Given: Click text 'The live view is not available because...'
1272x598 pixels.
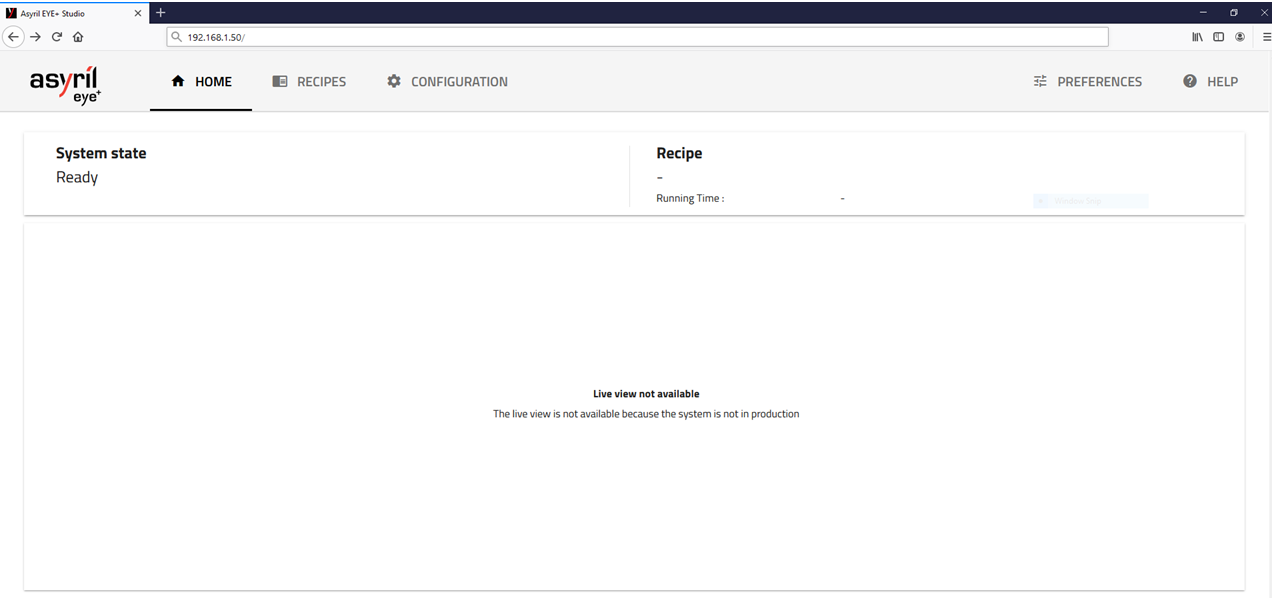Looking at the screenshot, I should point(646,414).
